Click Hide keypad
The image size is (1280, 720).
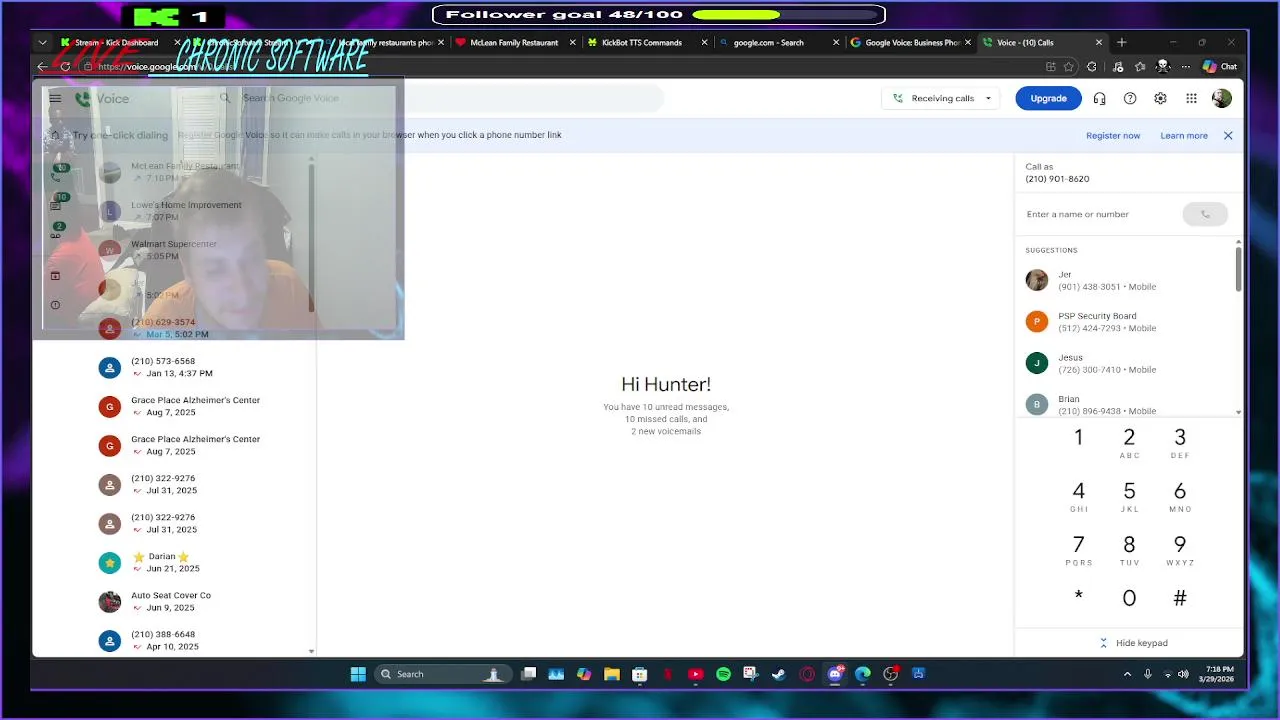[1133, 643]
